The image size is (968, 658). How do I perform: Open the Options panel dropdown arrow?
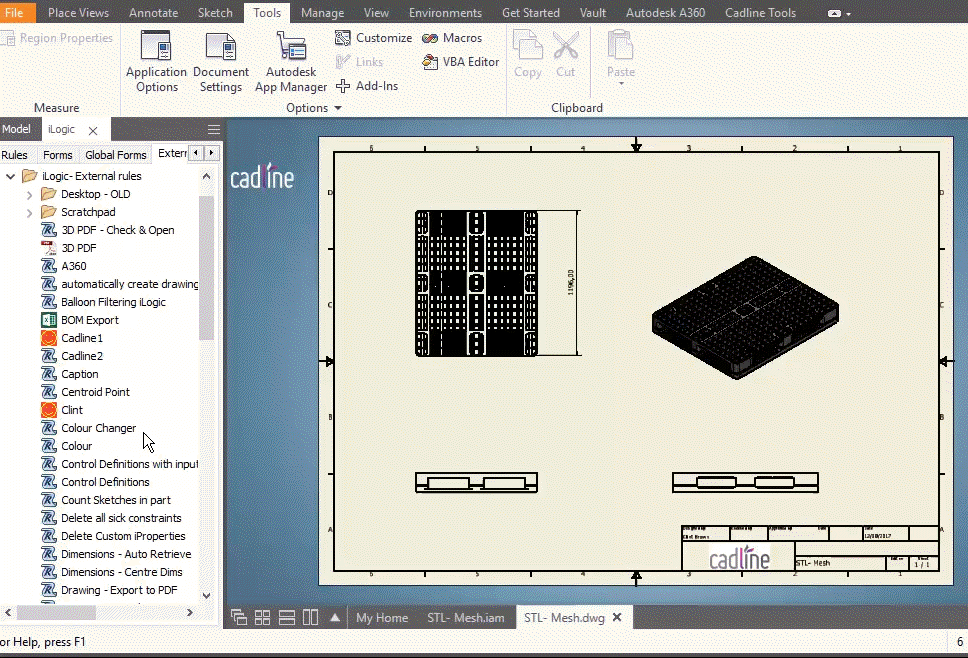pos(338,108)
